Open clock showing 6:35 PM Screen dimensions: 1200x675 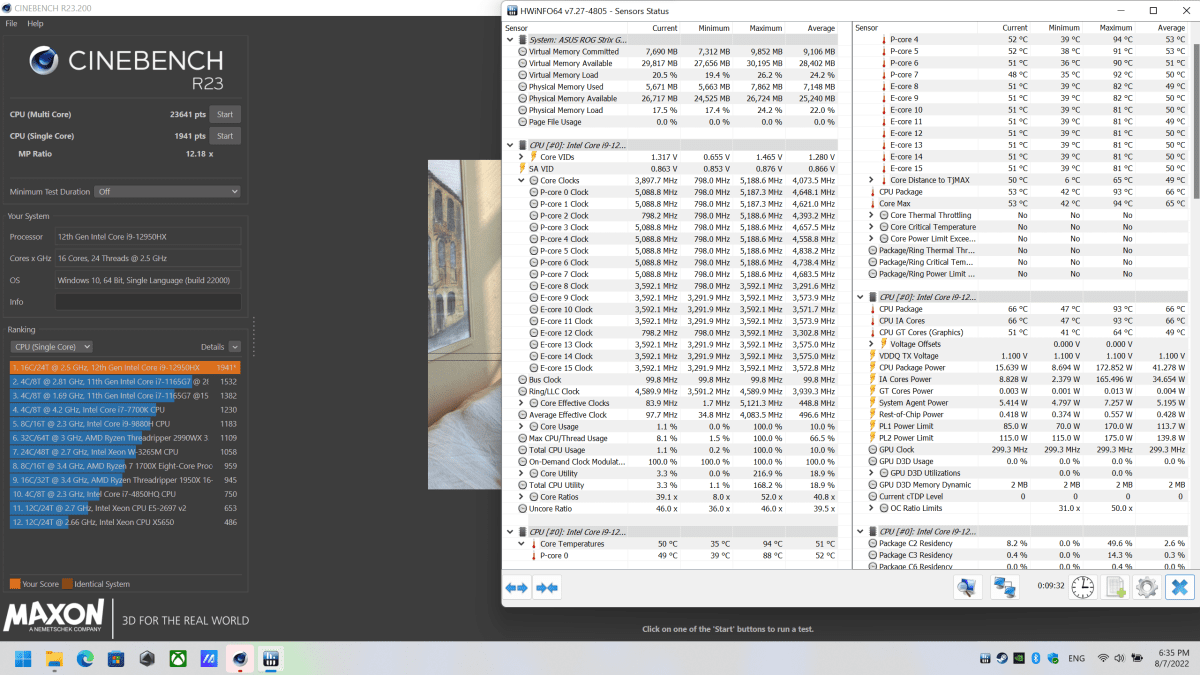(x=1173, y=658)
